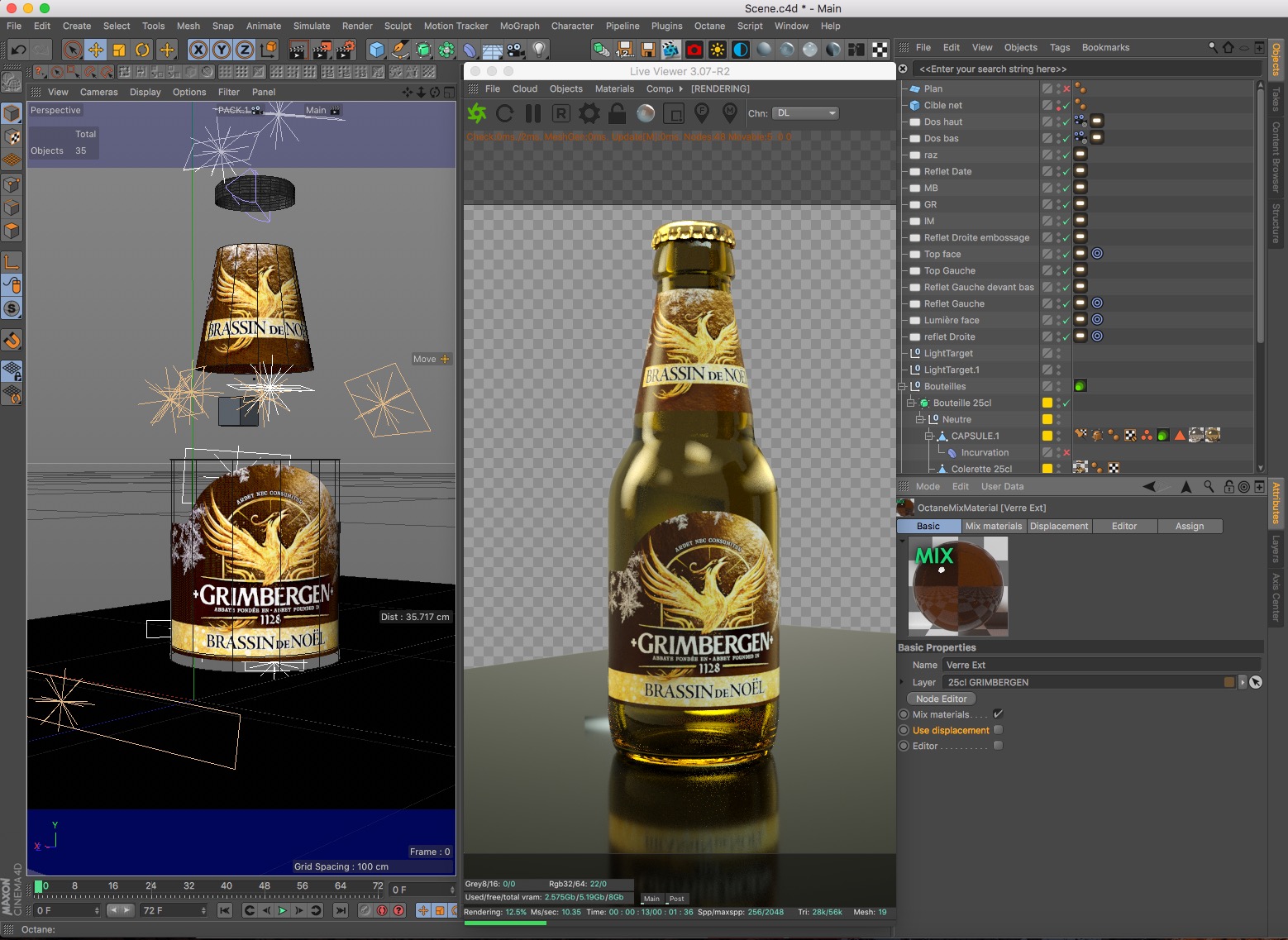The width and height of the screenshot is (1288, 940).
Task: Click the yellow layer swatch for Neutre
Action: 1047,419
